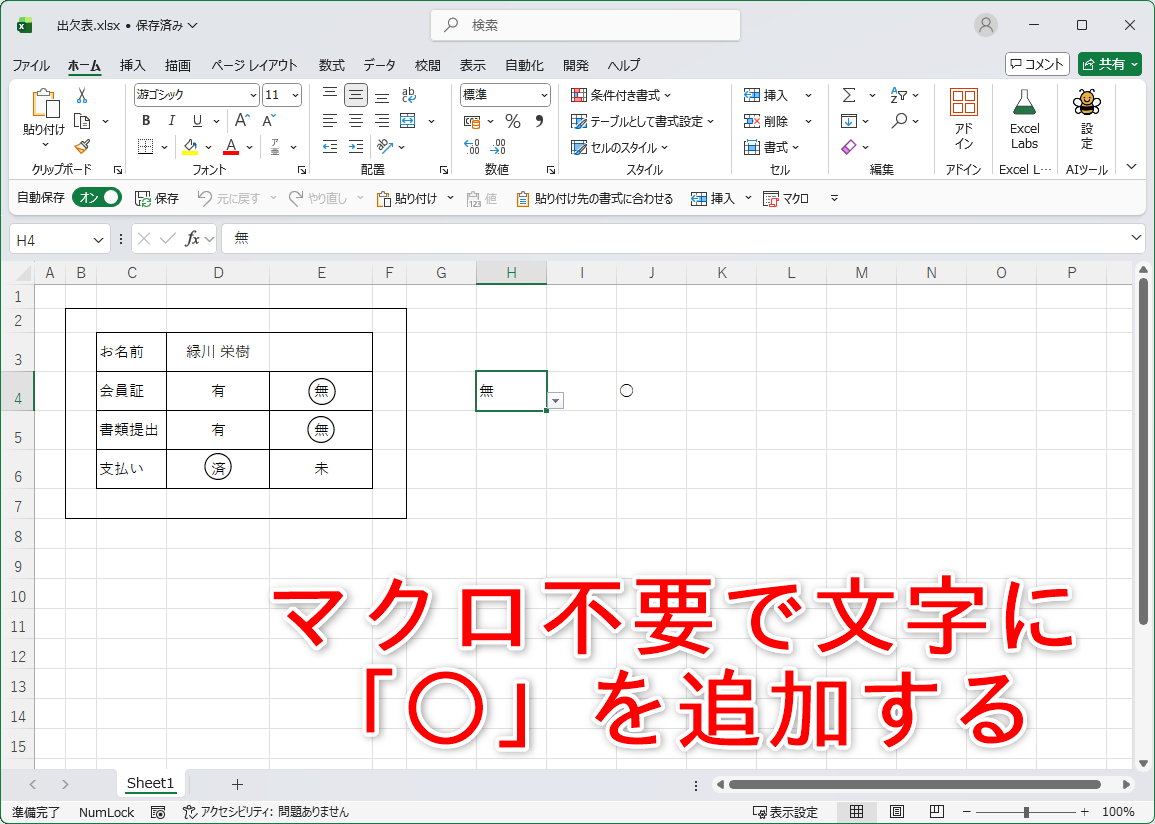The image size is (1155, 824).
Task: Switch to the データ ribbon tab
Action: [379, 65]
